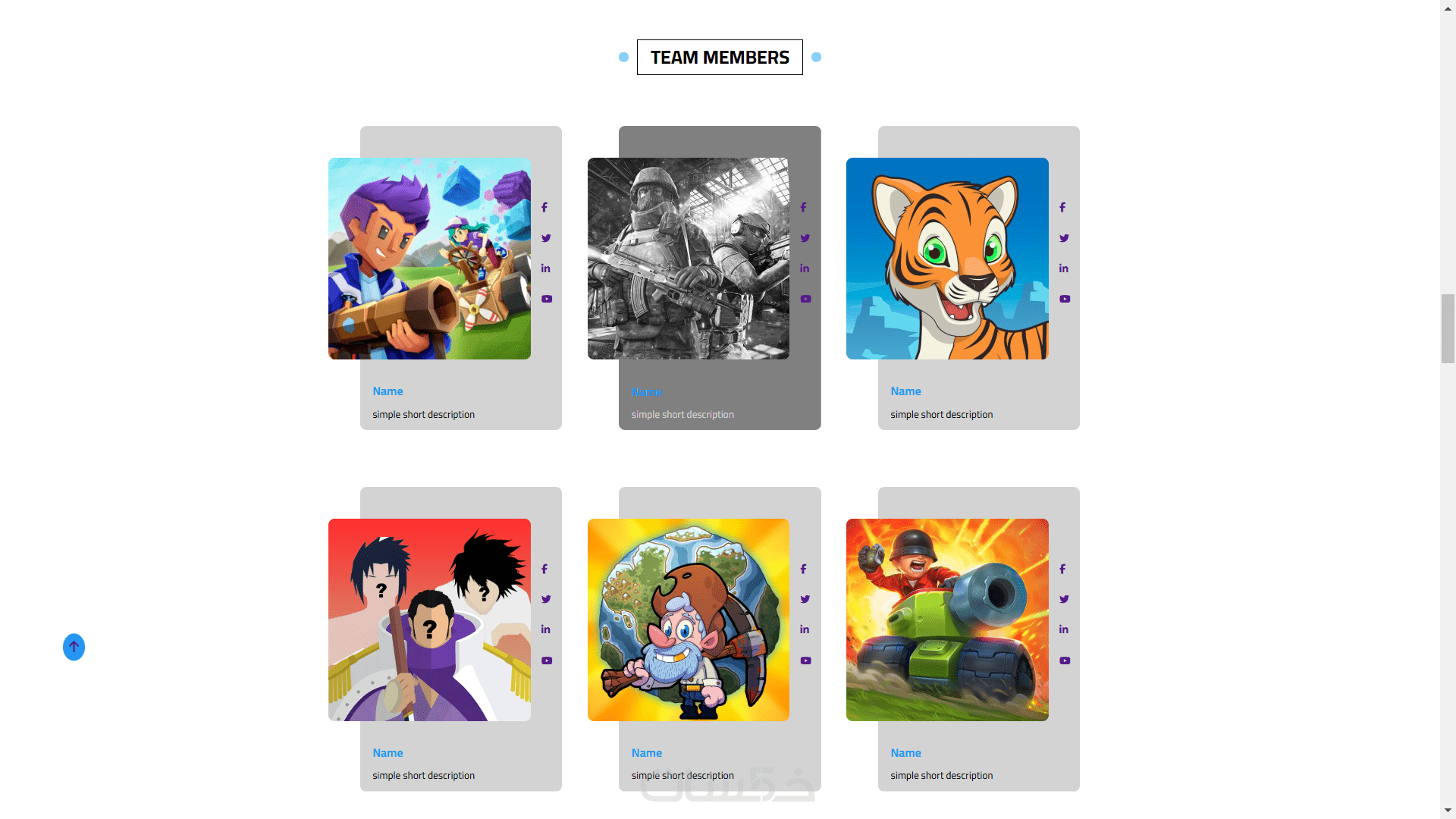Click the scrollbar up arrow

click(1448, 7)
